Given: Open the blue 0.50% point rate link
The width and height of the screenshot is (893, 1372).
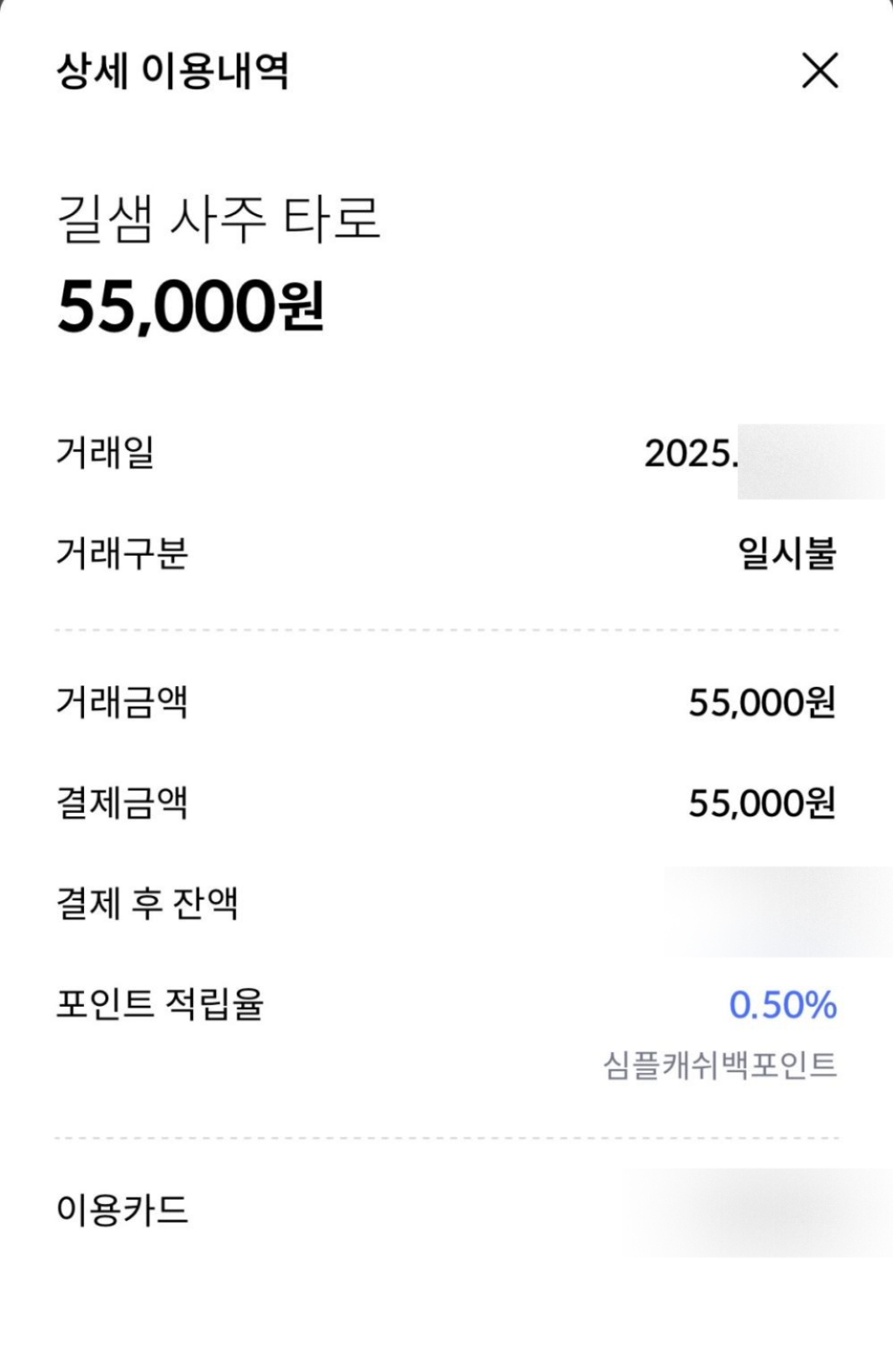Looking at the screenshot, I should 782,1005.
